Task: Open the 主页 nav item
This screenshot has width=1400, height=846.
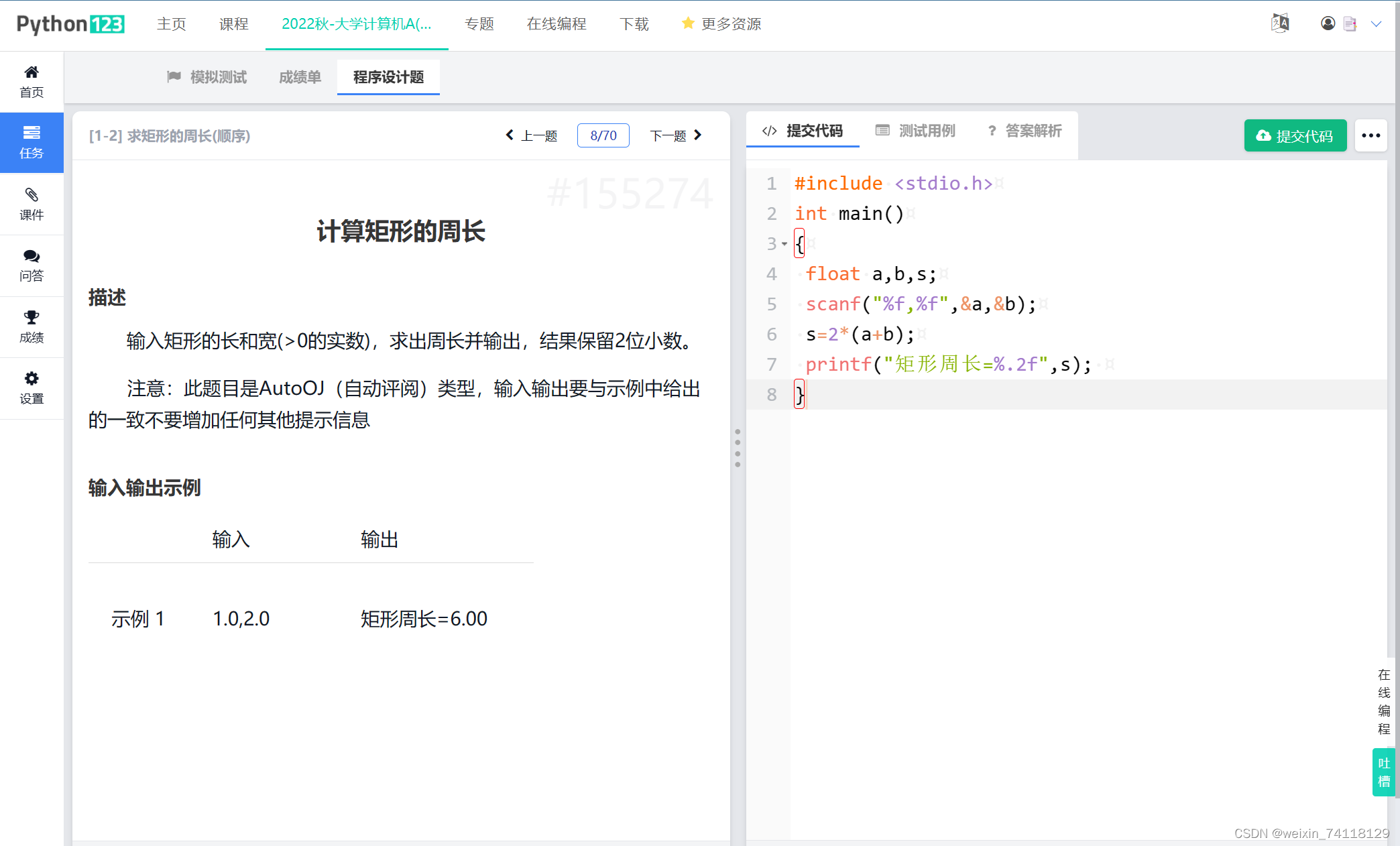Action: [x=172, y=24]
